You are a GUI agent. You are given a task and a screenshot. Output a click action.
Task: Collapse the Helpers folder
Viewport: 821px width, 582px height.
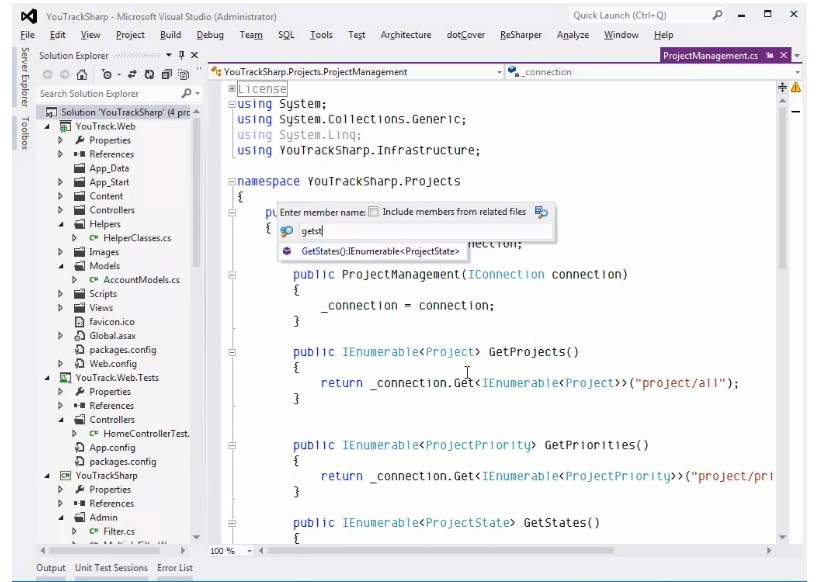pos(61,224)
